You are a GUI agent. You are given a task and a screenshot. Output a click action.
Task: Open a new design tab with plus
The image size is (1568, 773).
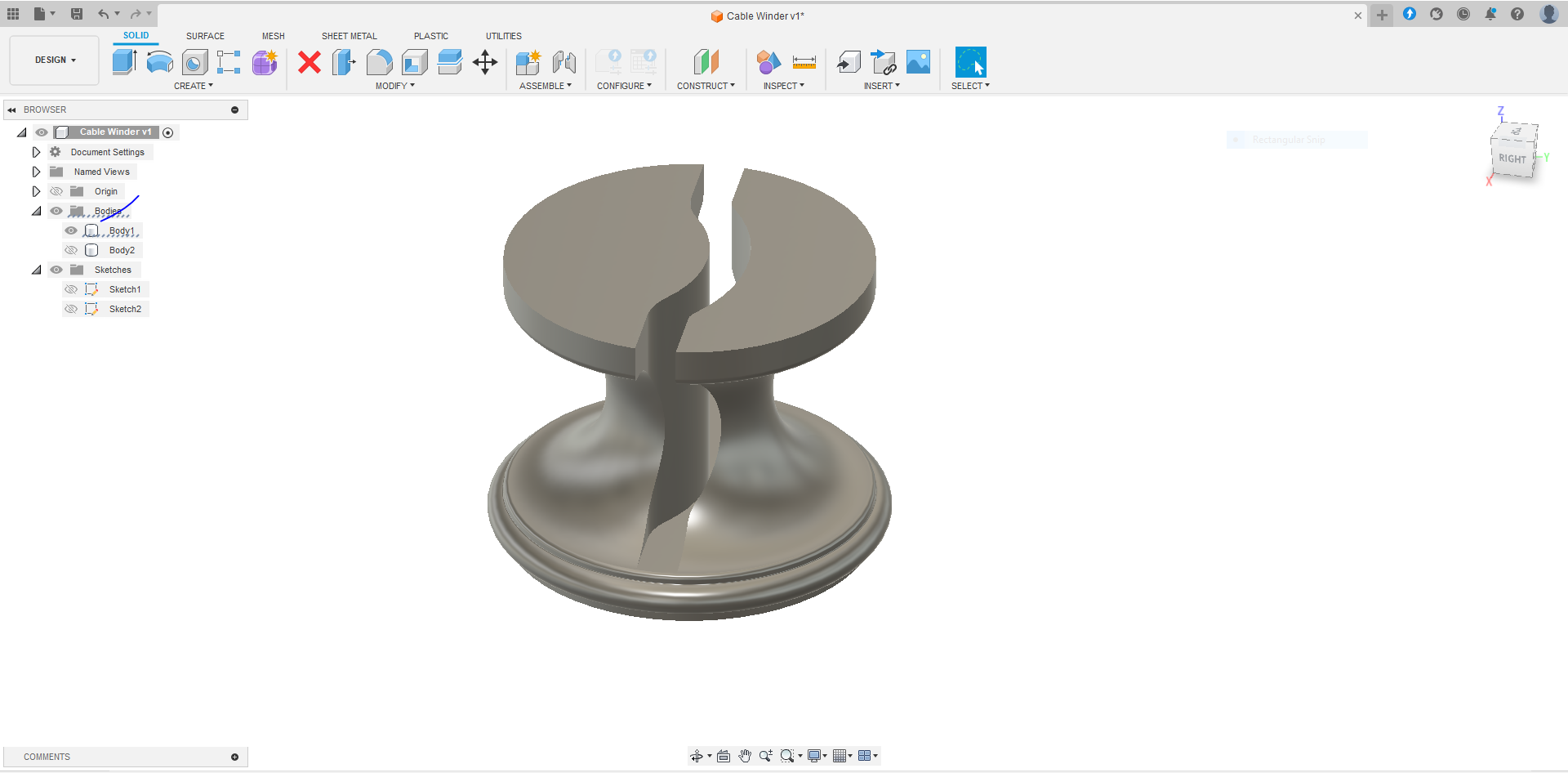[x=1382, y=15]
